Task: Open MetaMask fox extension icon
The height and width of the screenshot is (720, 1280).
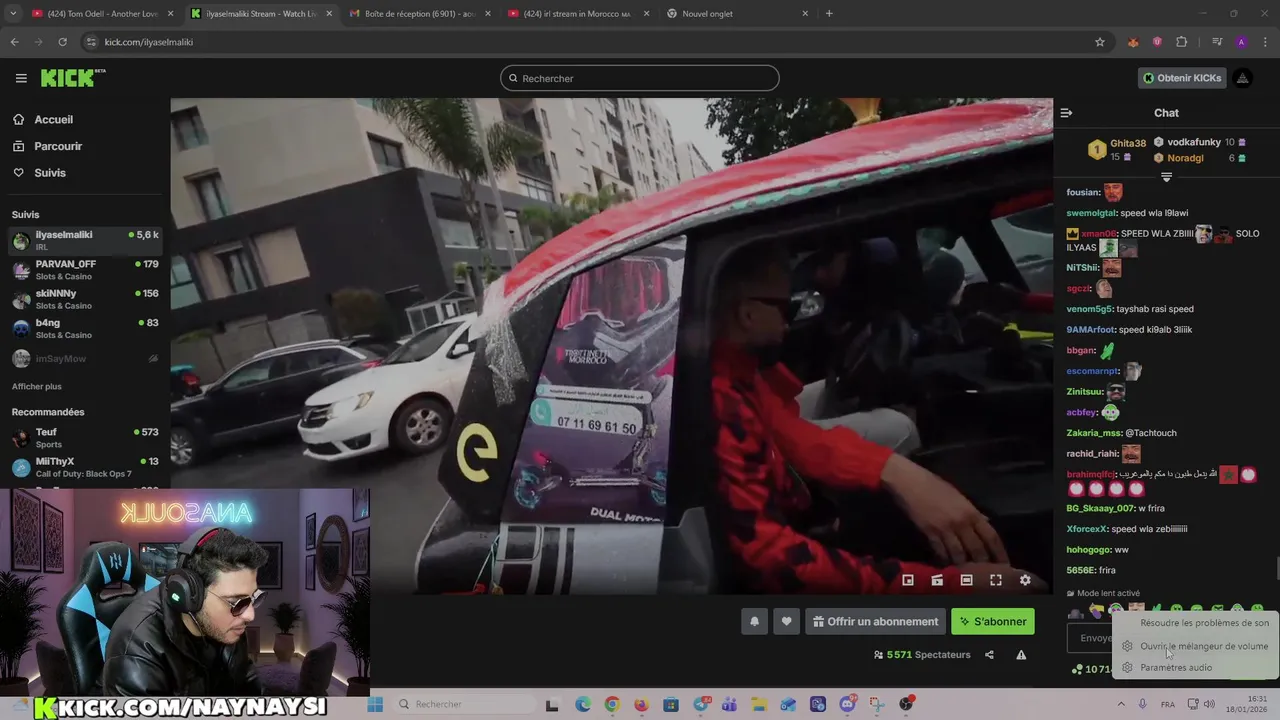Action: pyautogui.click(x=1133, y=42)
